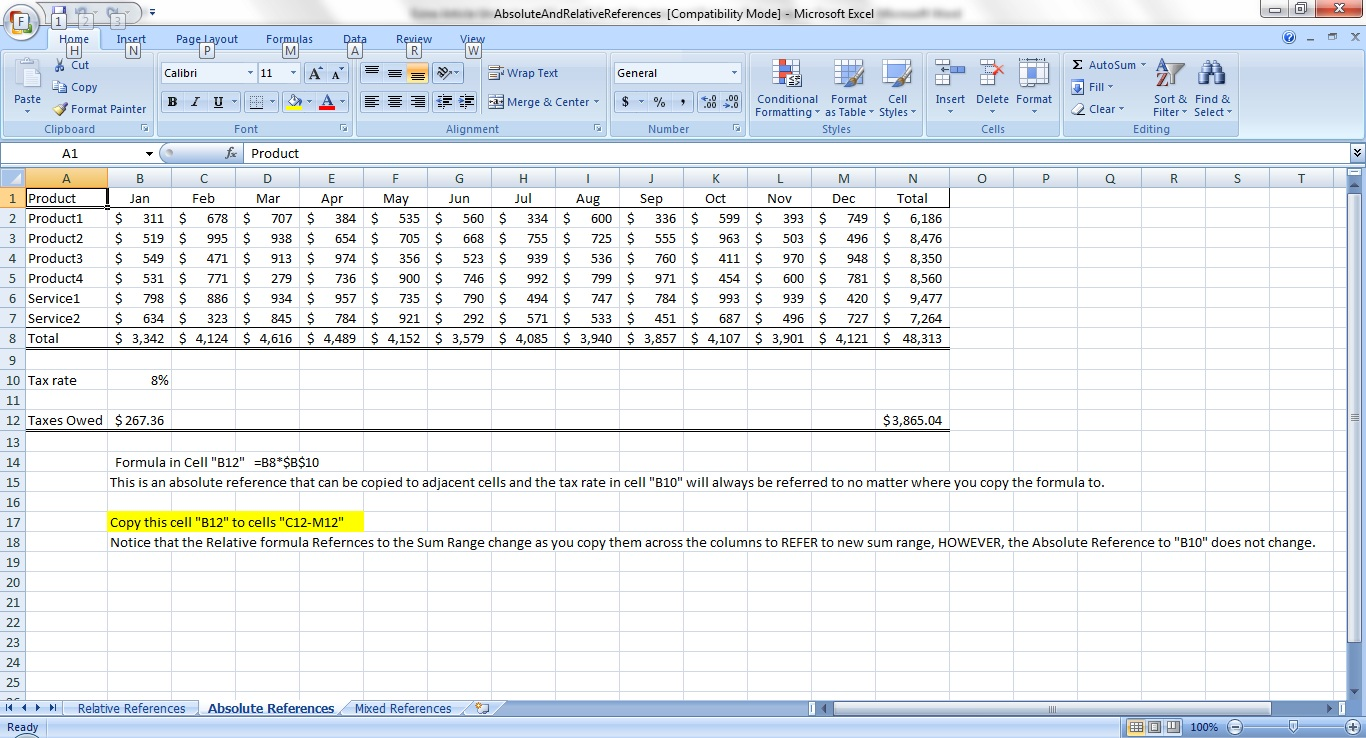Toggle underline formatting
The height and width of the screenshot is (738, 1366).
point(217,102)
